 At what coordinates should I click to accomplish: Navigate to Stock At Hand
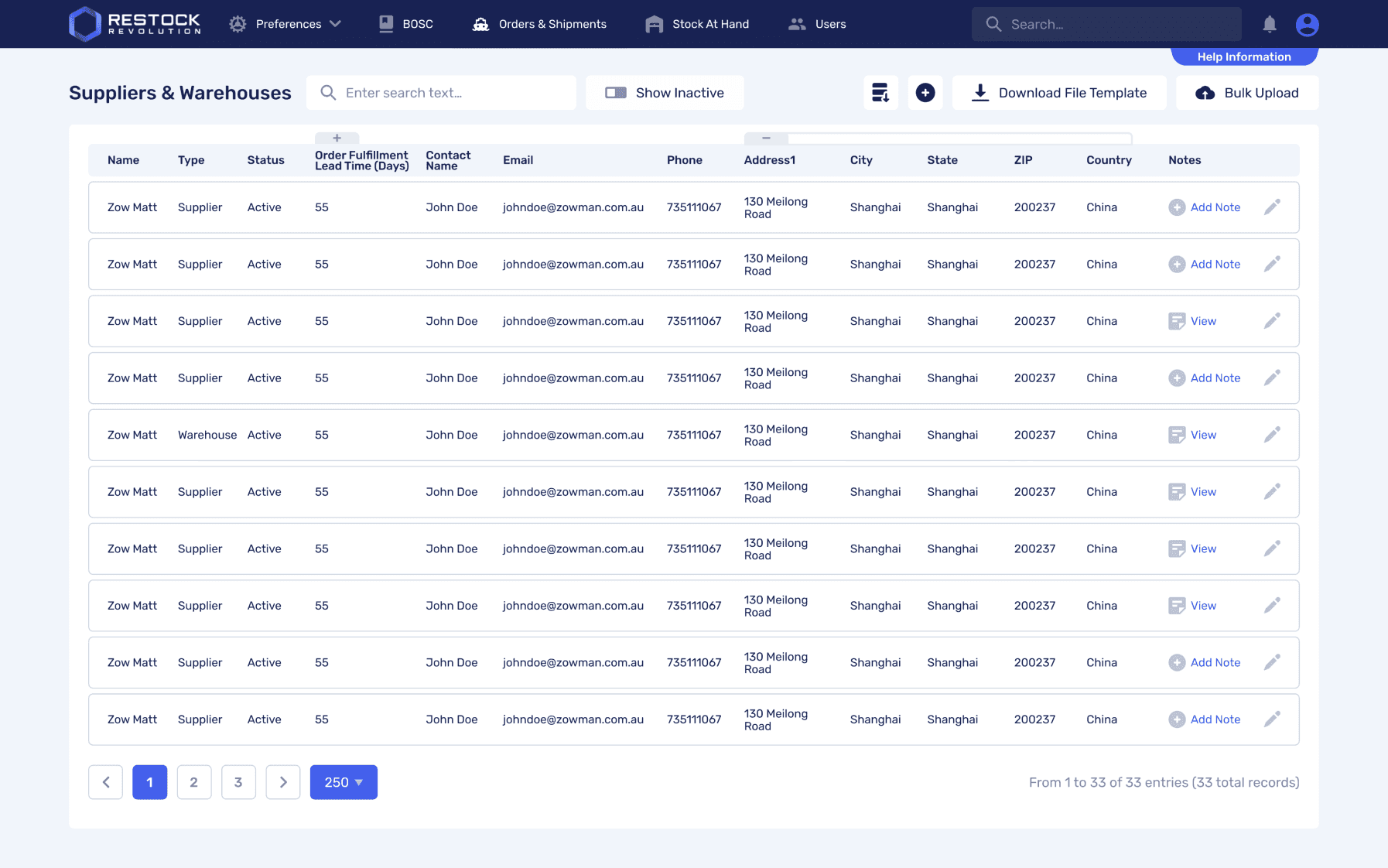pyautogui.click(x=697, y=24)
